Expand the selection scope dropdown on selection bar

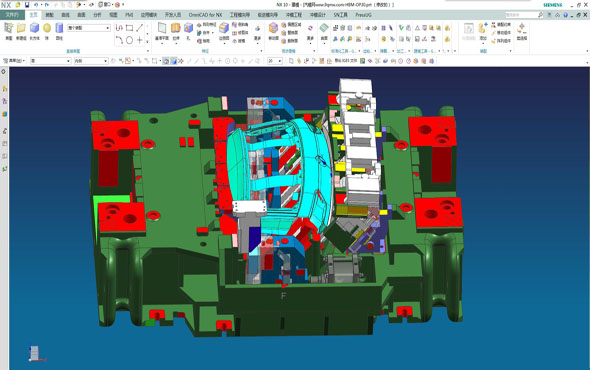click(91, 61)
